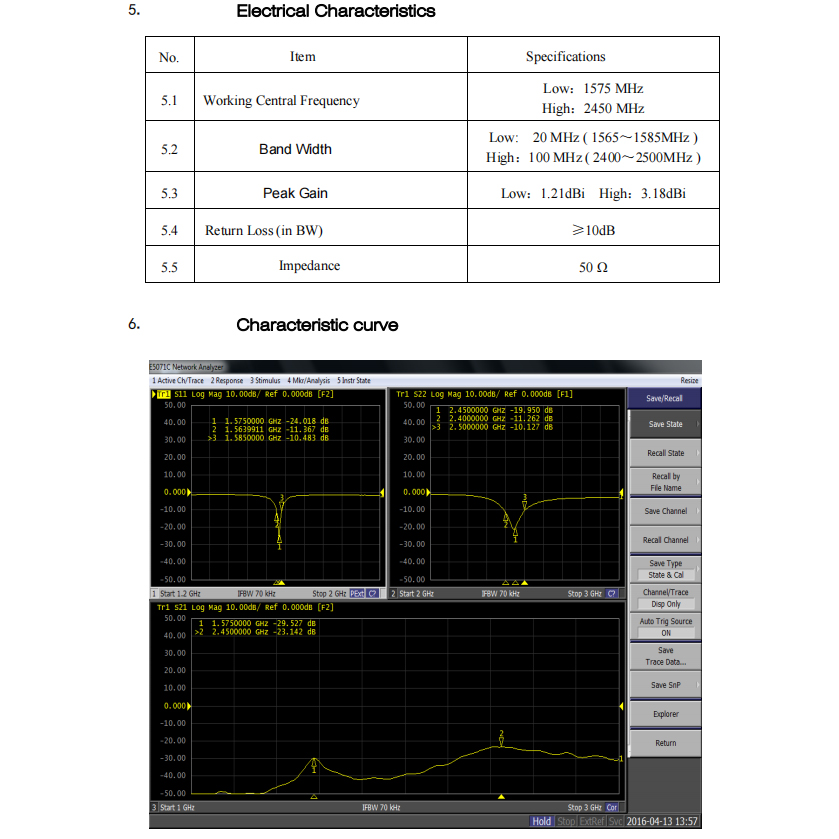Open the 3 Stimulus menu

coord(265,380)
